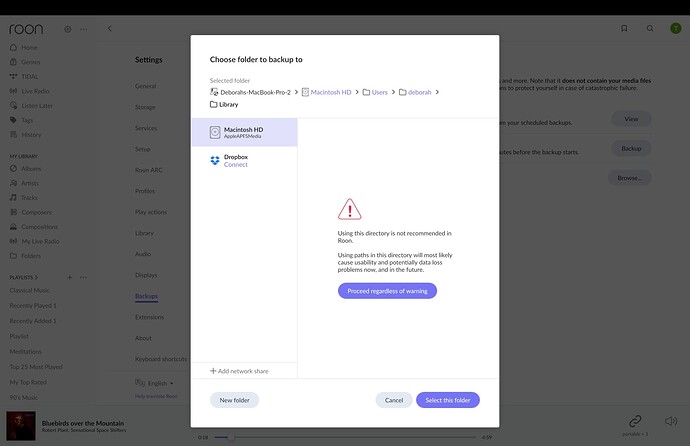Open TIDAL in the sidebar
Image resolution: width=690 pixels, height=446 pixels.
click(29, 77)
